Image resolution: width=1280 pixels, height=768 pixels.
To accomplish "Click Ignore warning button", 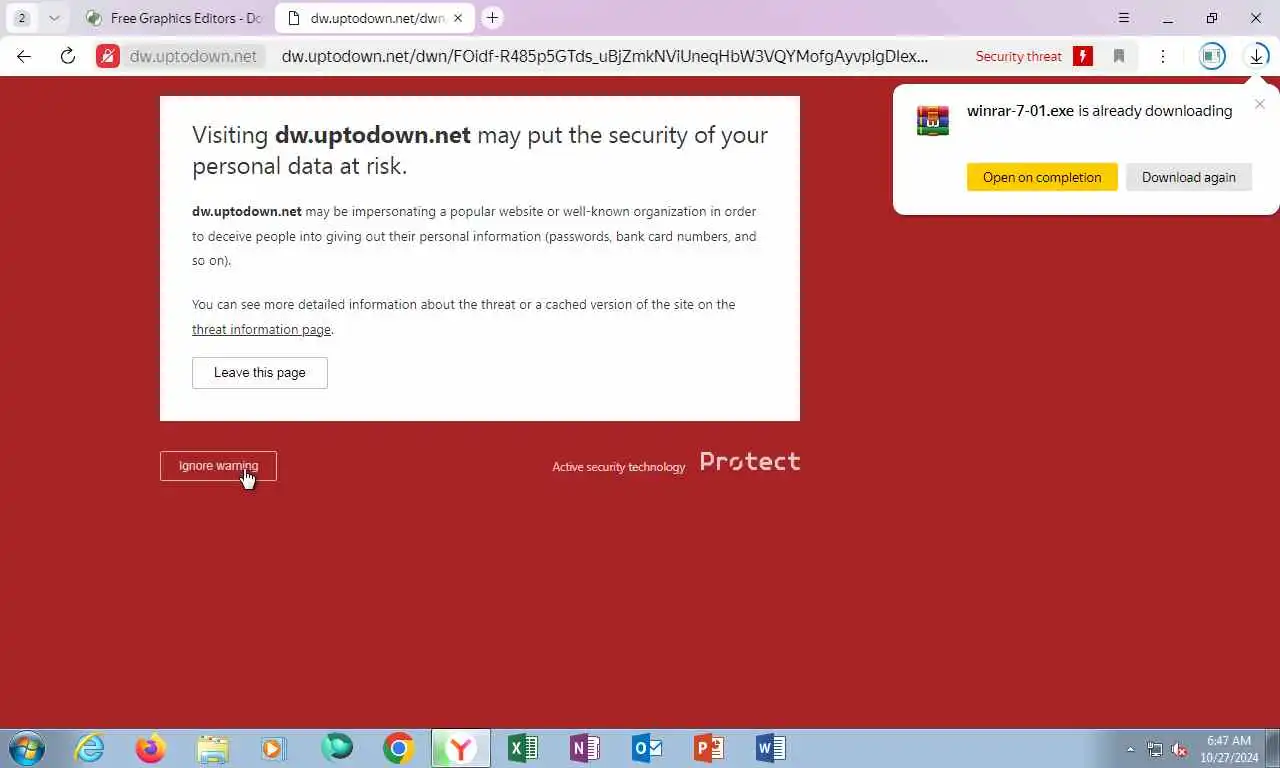I will tap(218, 466).
